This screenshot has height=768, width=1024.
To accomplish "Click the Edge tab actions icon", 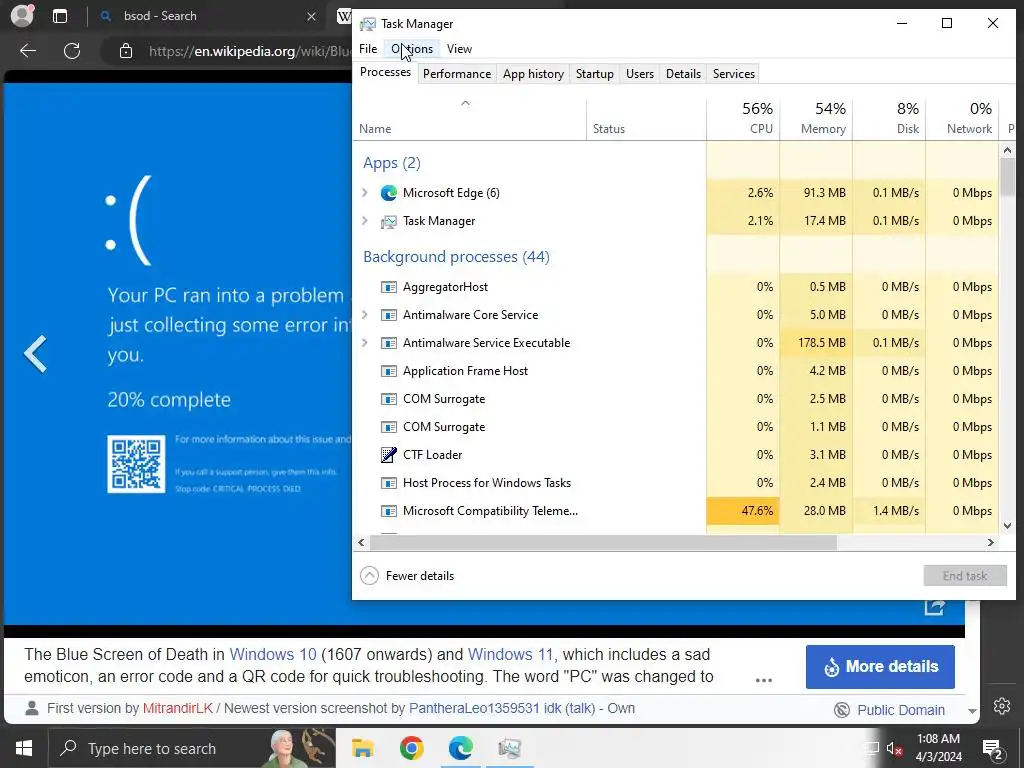I will [60, 16].
